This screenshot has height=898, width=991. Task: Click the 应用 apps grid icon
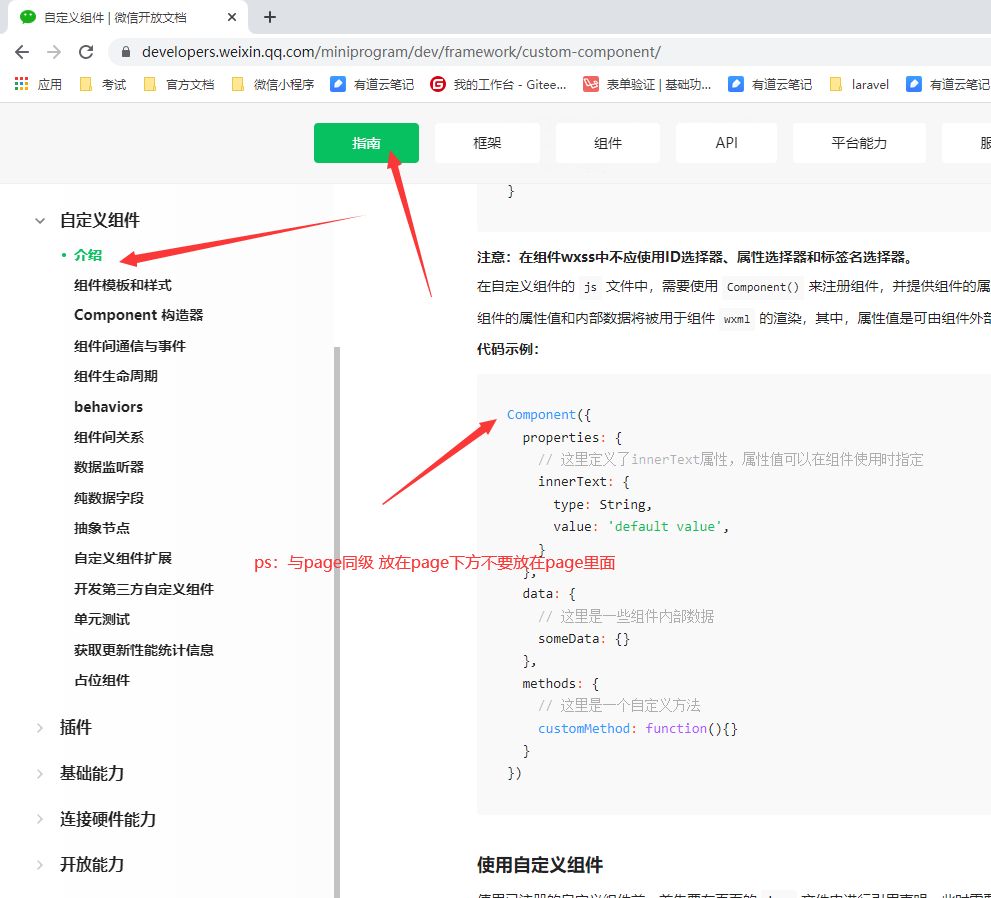19,84
